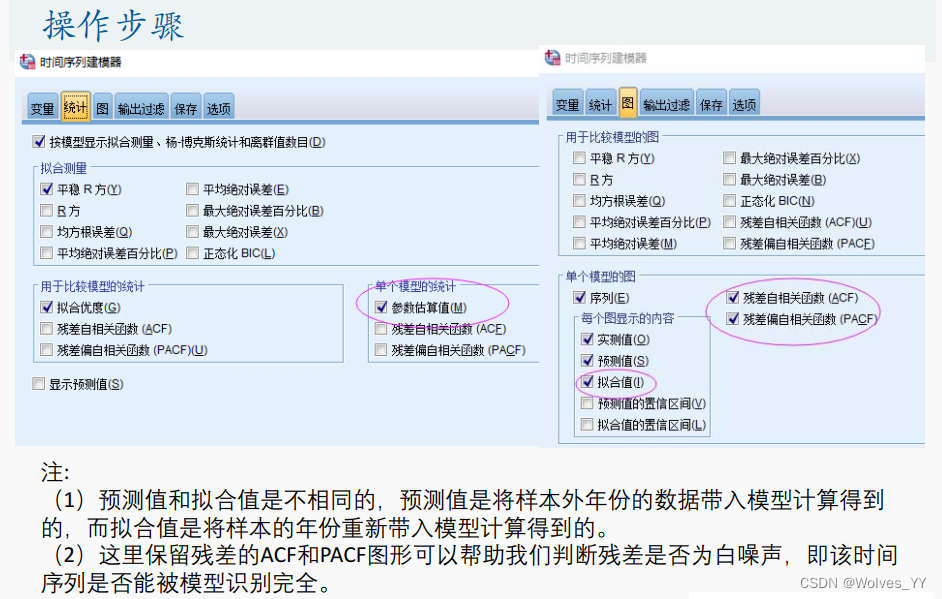Switch to the 统计 tab in the plots dialog
Image resolution: width=942 pixels, height=599 pixels.
(600, 104)
